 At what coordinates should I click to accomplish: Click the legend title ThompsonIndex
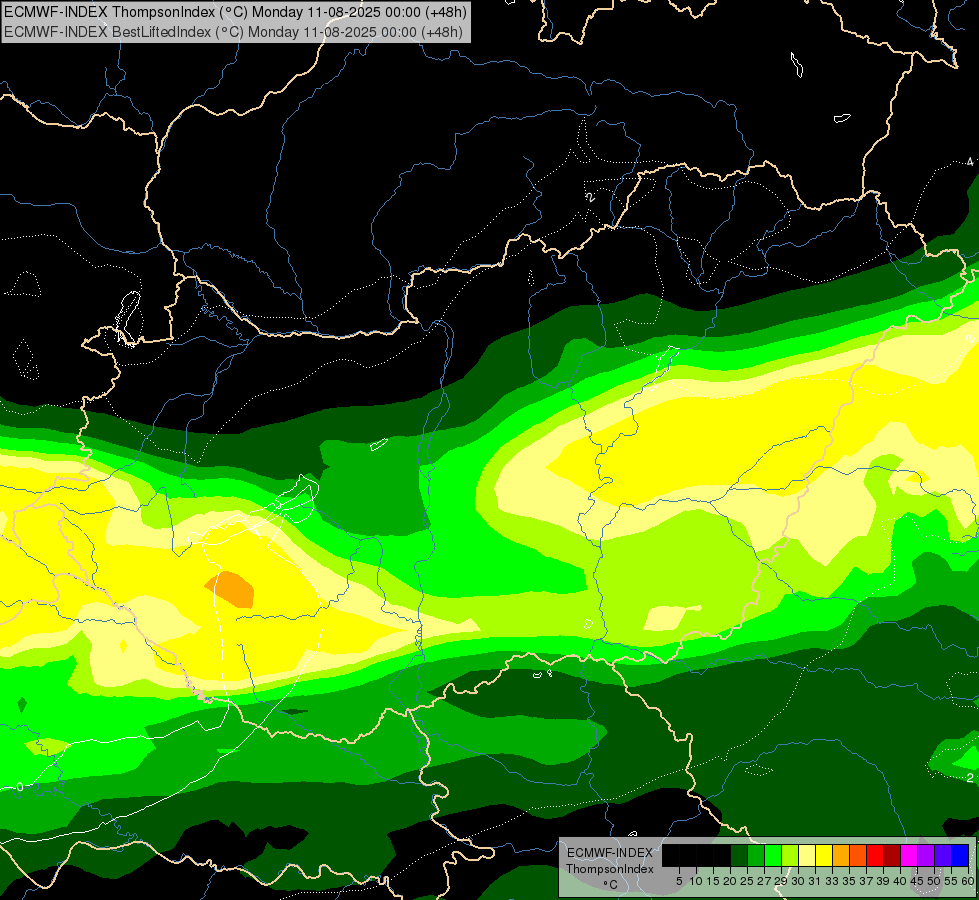click(x=610, y=869)
